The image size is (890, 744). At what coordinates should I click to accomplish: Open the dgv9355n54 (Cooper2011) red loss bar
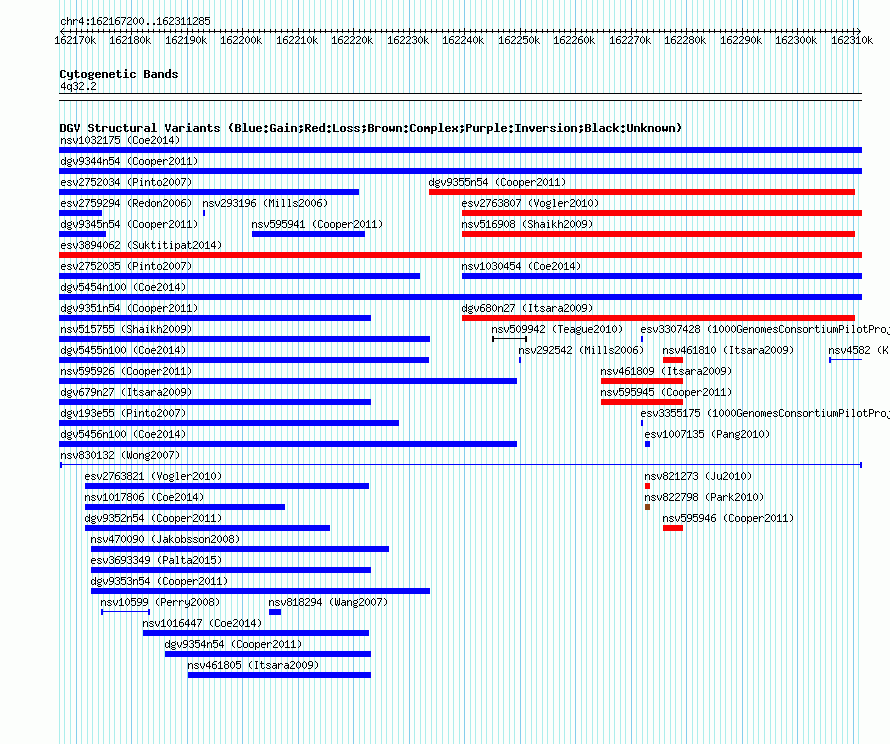(642, 192)
